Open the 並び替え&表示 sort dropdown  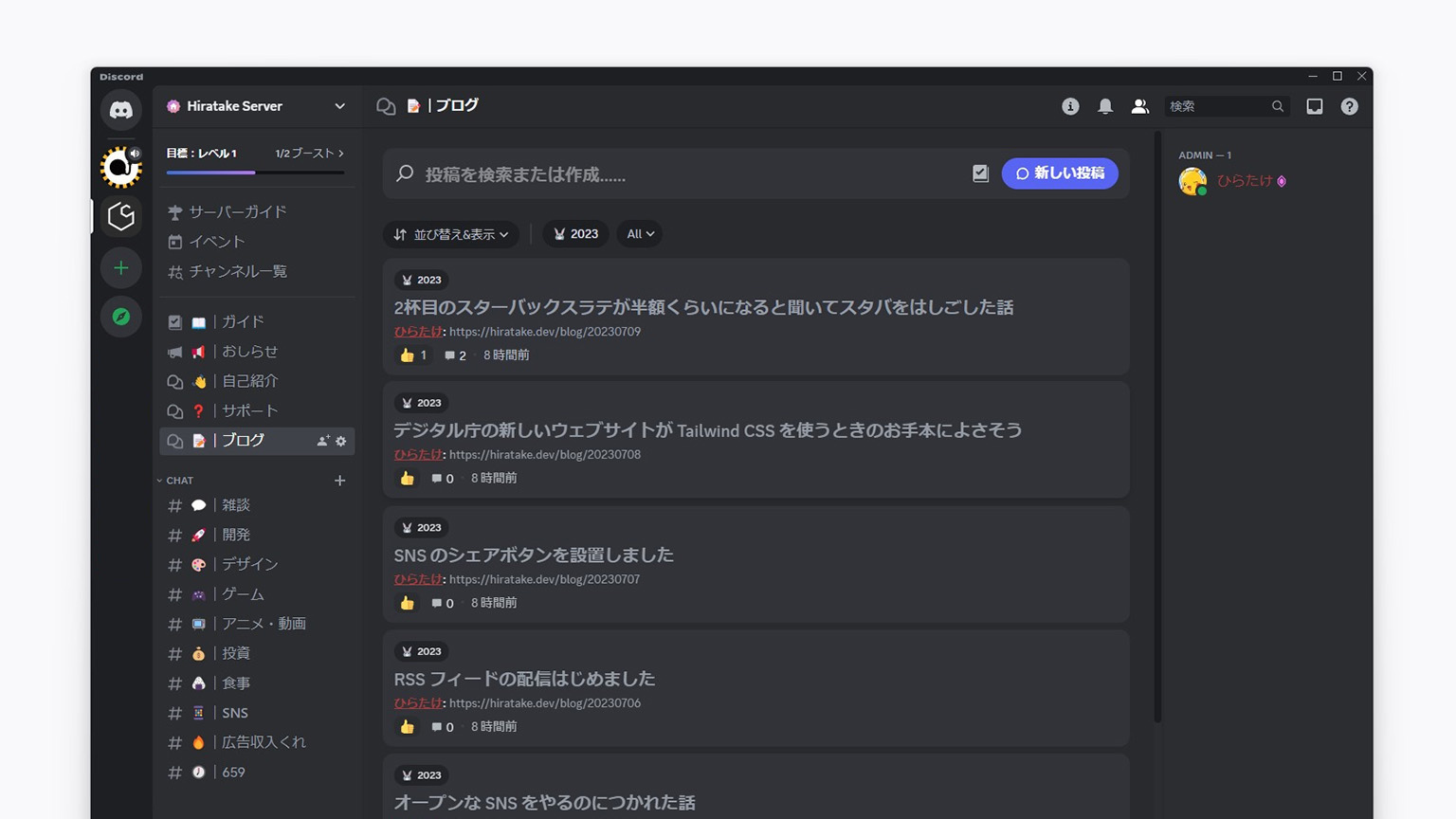click(x=451, y=234)
